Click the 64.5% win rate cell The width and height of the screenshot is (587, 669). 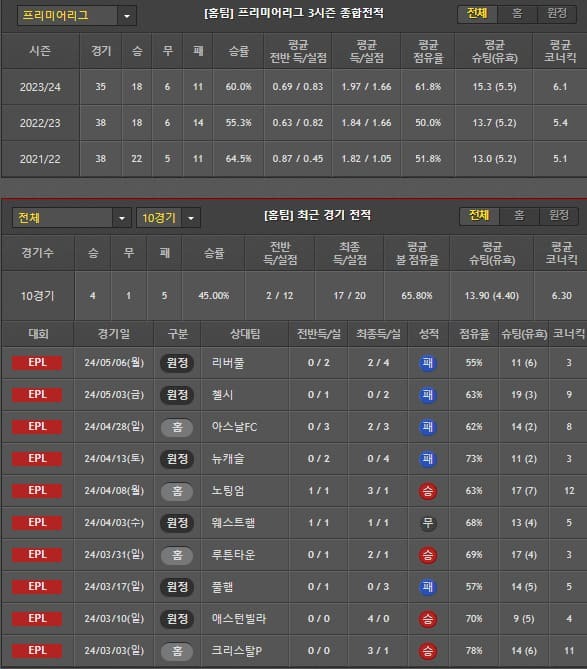point(238,159)
